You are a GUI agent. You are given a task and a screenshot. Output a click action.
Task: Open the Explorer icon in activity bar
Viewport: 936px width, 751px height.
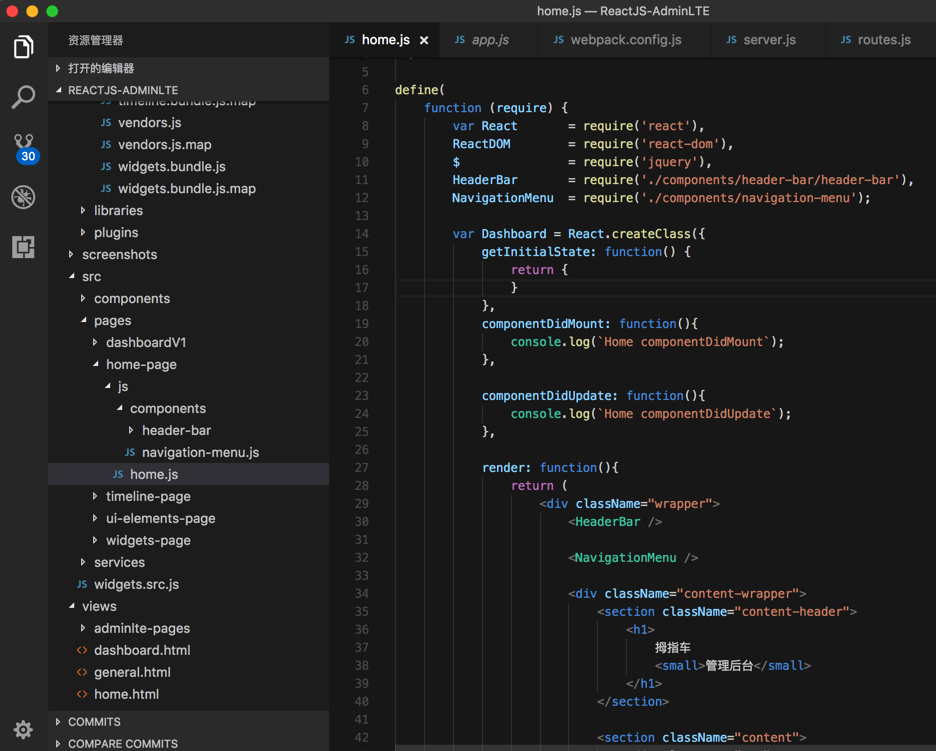23,47
